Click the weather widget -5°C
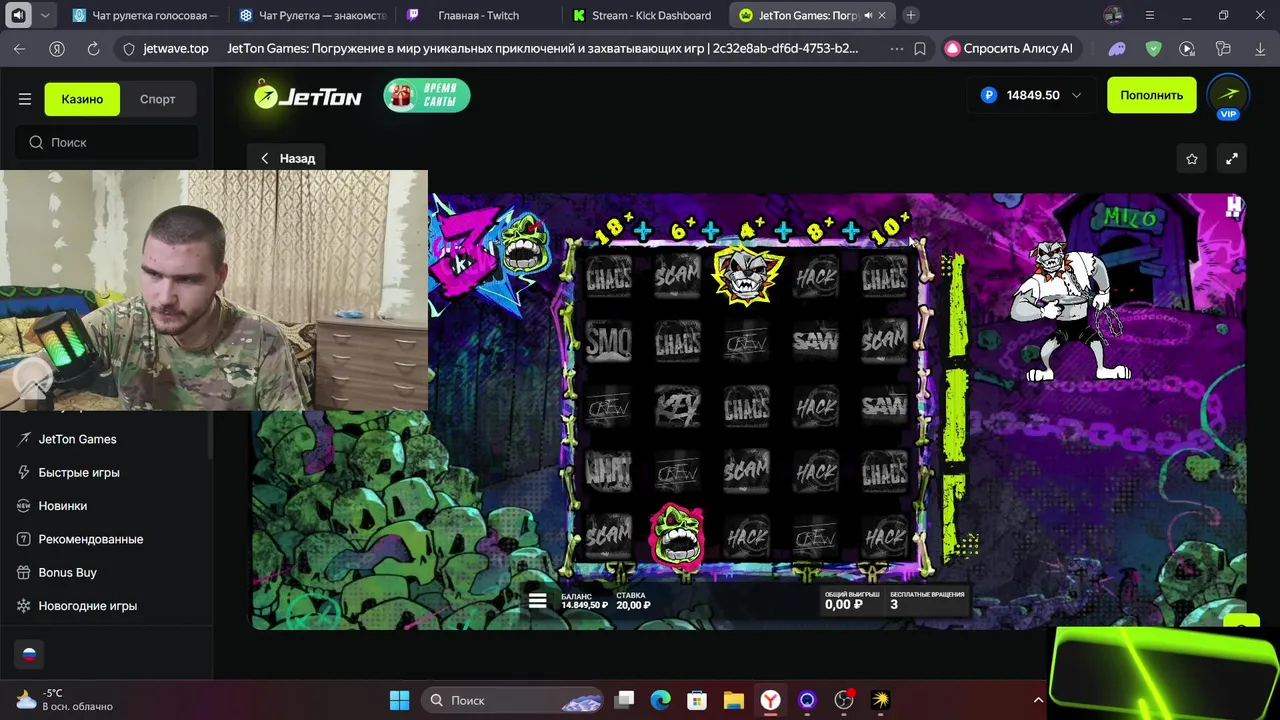 coord(62,700)
